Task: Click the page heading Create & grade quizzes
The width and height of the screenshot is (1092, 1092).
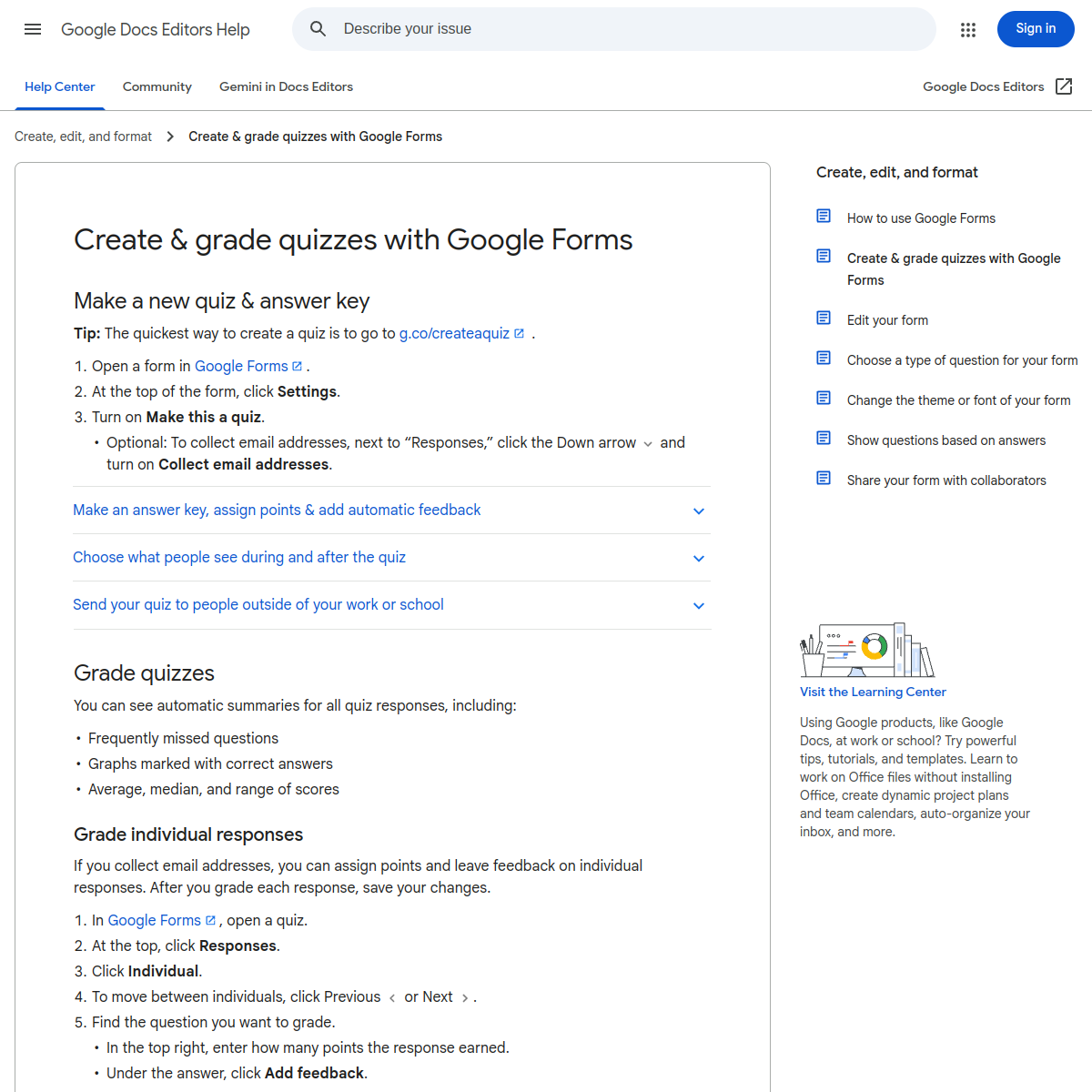Action: (x=353, y=240)
